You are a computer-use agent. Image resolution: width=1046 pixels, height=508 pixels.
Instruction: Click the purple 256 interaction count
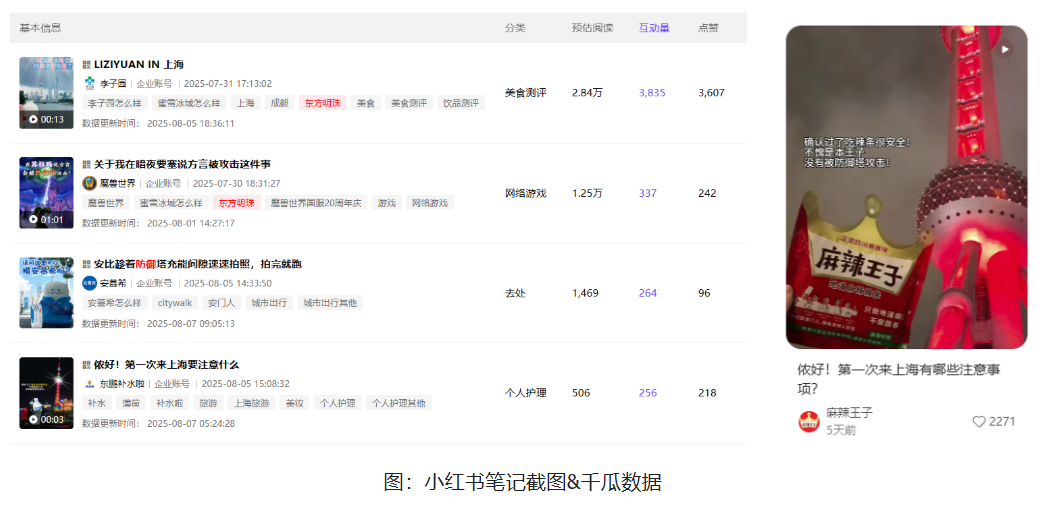pyautogui.click(x=648, y=393)
